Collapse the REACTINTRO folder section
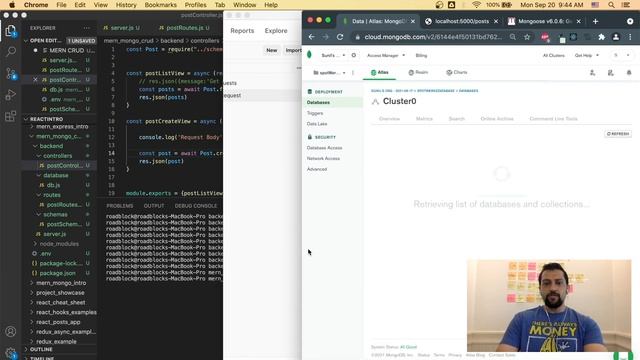This screenshot has height=360, width=640. click(x=26, y=119)
